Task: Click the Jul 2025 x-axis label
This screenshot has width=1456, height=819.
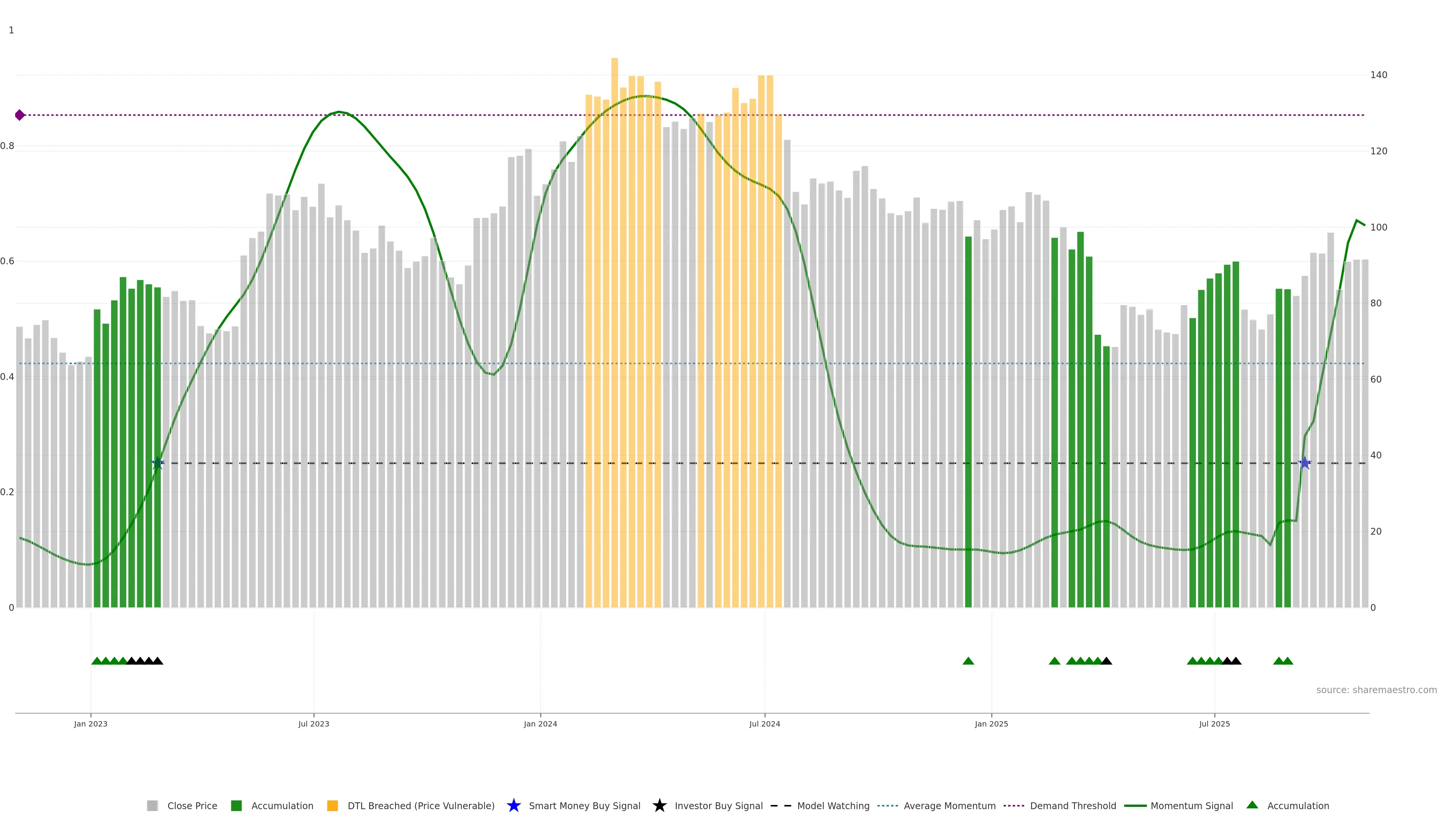Action: pos(1214,723)
